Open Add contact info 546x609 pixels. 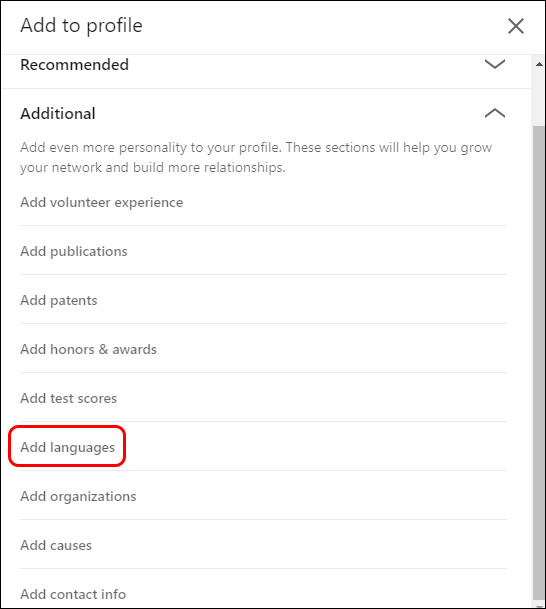tap(73, 594)
